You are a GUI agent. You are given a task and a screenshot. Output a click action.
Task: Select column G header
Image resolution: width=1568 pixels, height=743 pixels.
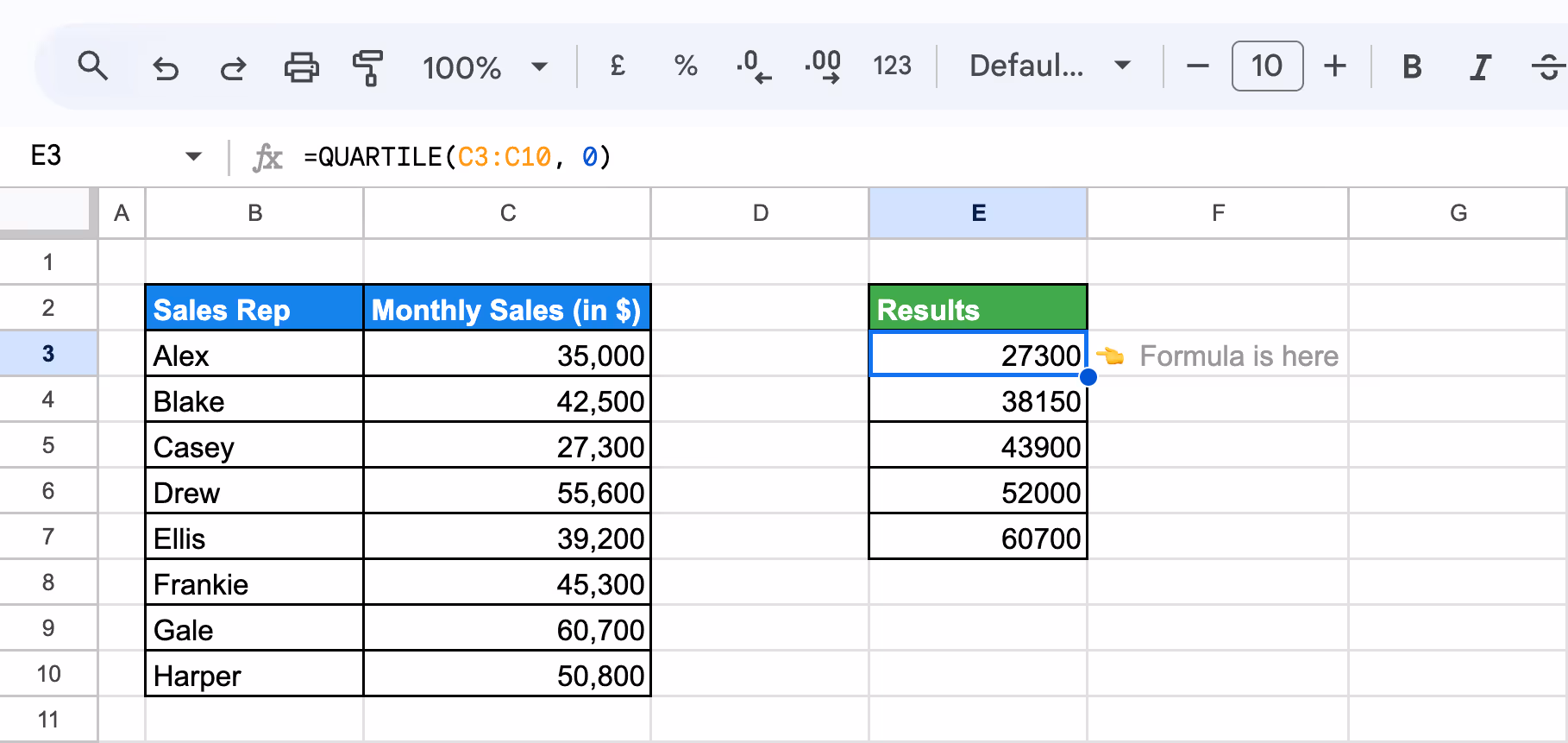[1458, 213]
